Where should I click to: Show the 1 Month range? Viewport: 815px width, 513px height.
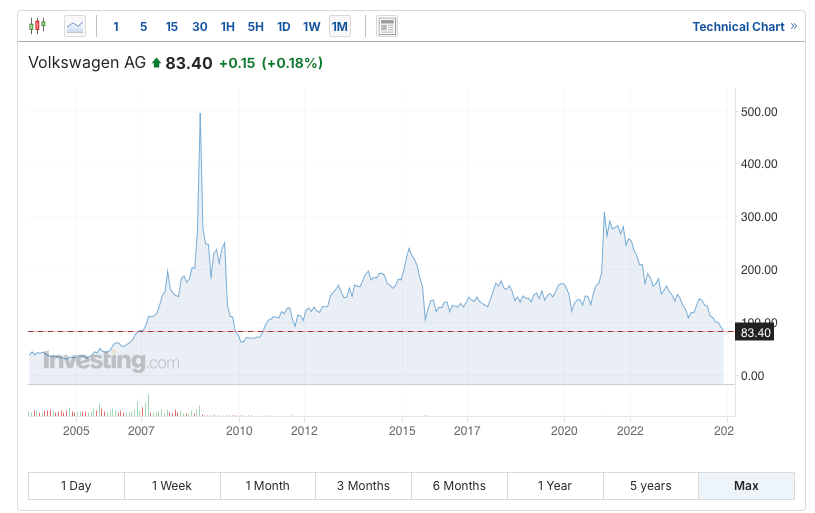(x=268, y=485)
